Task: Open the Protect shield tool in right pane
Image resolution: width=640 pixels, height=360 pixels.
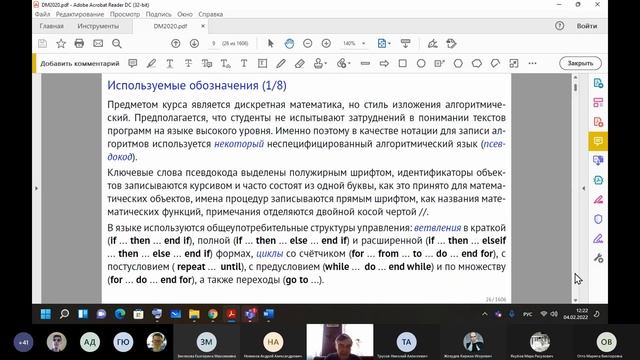Action: [598, 219]
